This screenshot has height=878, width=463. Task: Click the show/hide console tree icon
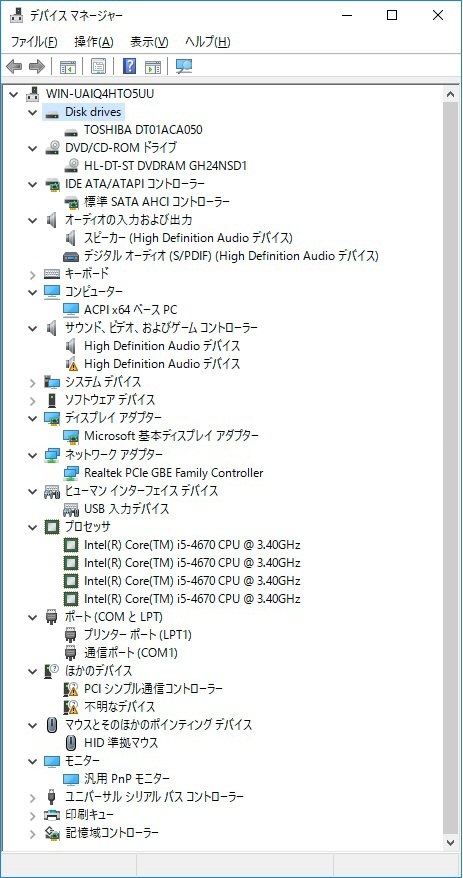point(68,67)
